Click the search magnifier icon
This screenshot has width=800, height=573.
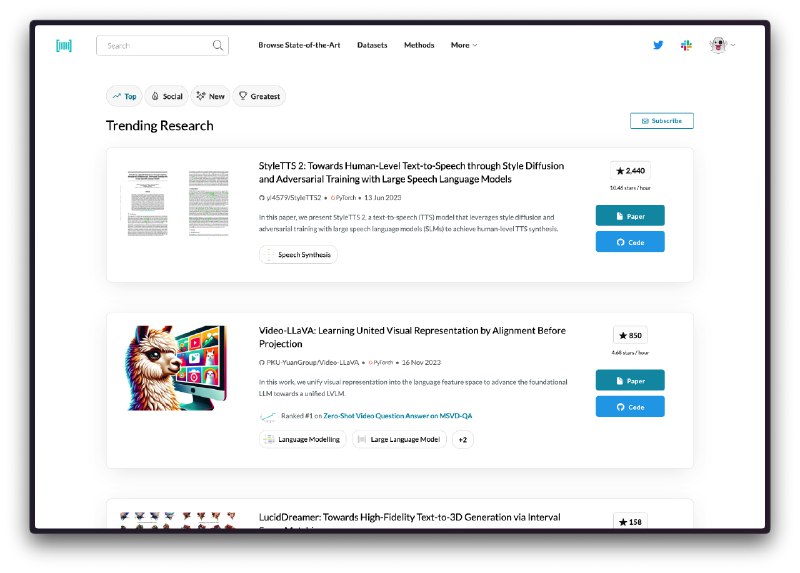coord(218,45)
